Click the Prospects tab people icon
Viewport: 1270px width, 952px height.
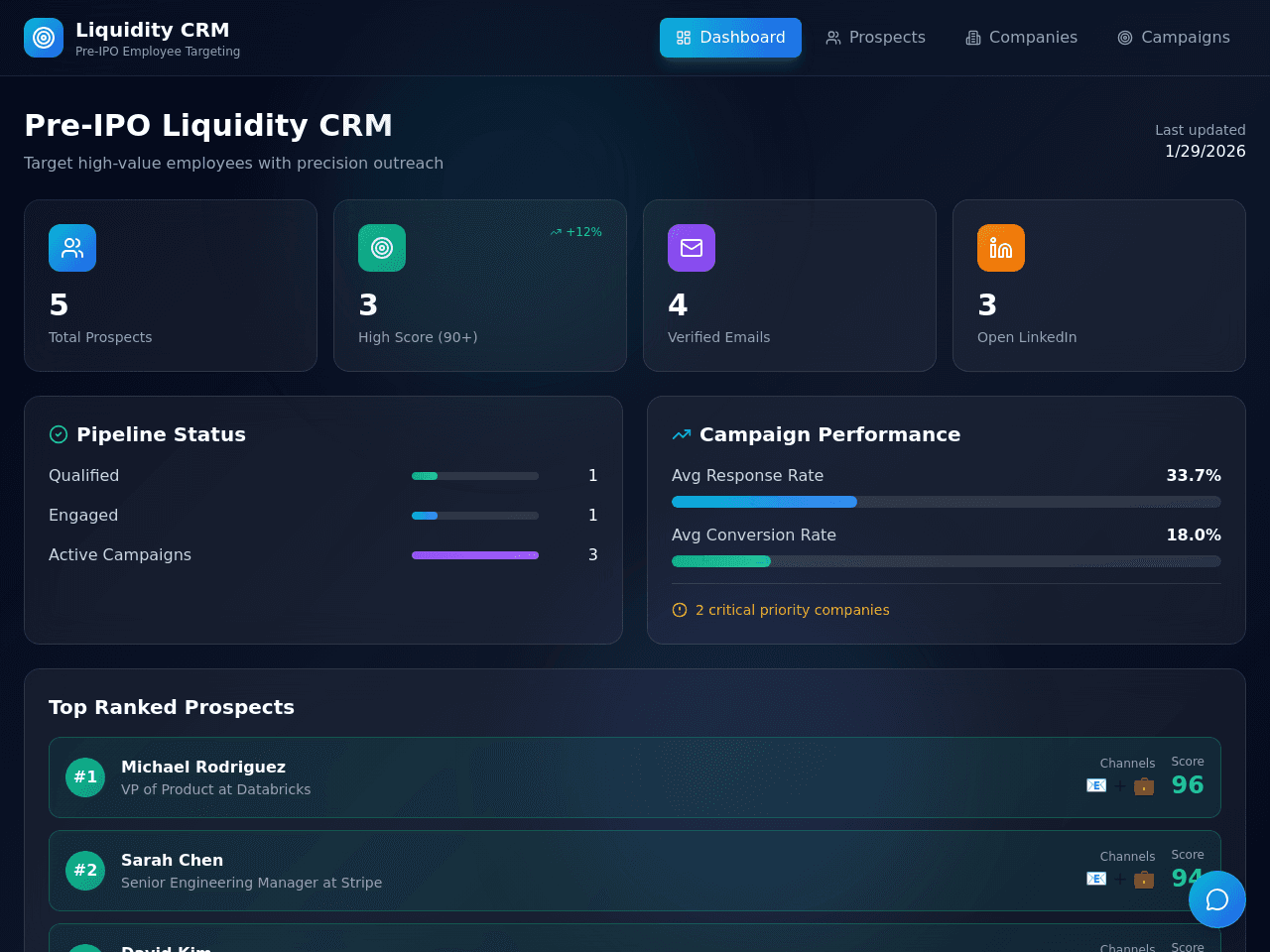point(833,38)
